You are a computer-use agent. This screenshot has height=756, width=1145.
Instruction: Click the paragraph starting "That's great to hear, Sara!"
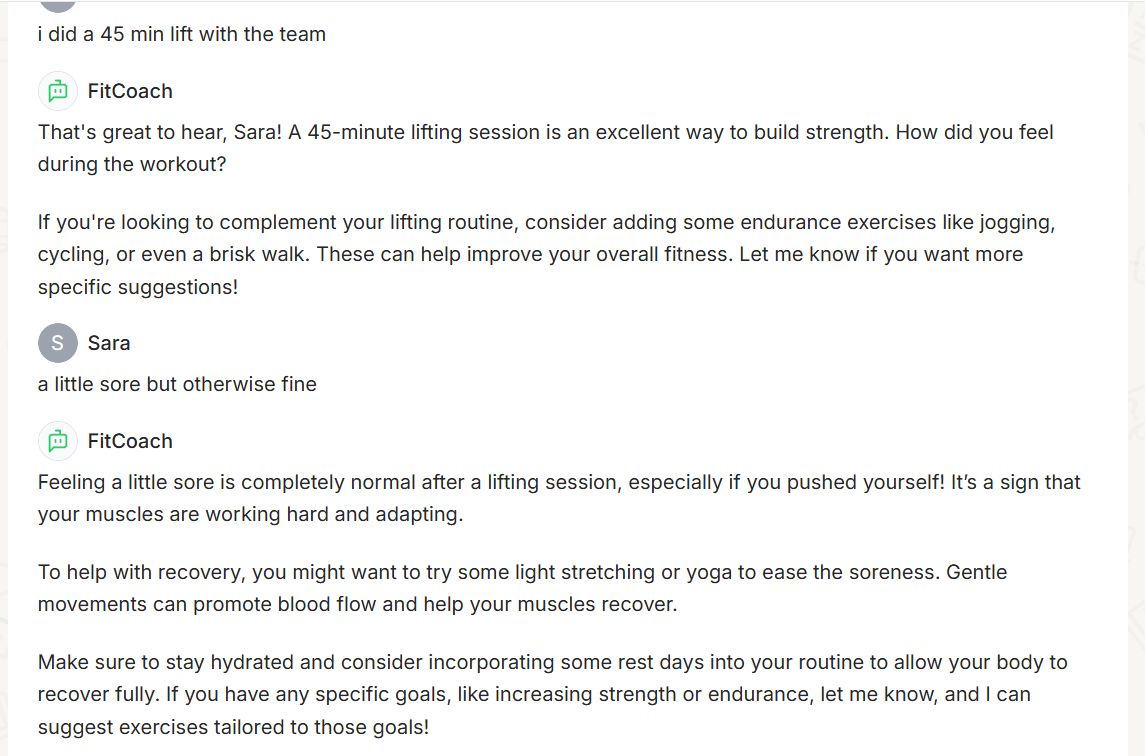pos(545,148)
